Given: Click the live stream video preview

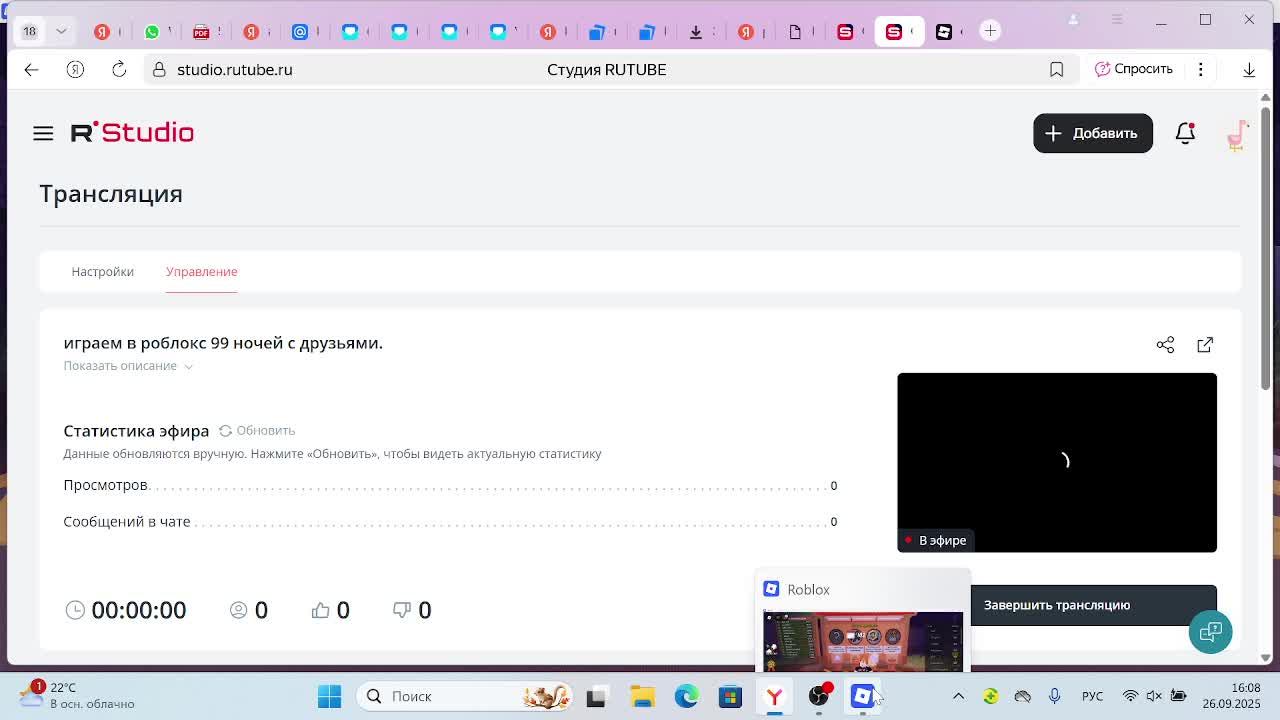Looking at the screenshot, I should click(x=1057, y=462).
